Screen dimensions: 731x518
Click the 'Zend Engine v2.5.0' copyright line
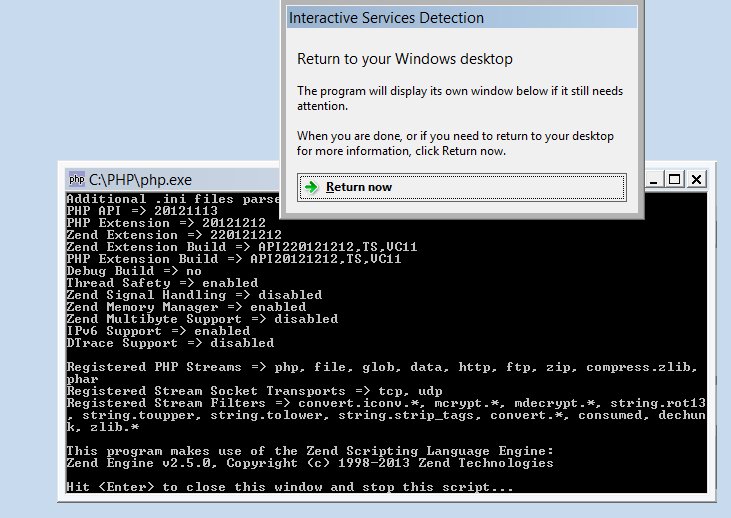310,463
